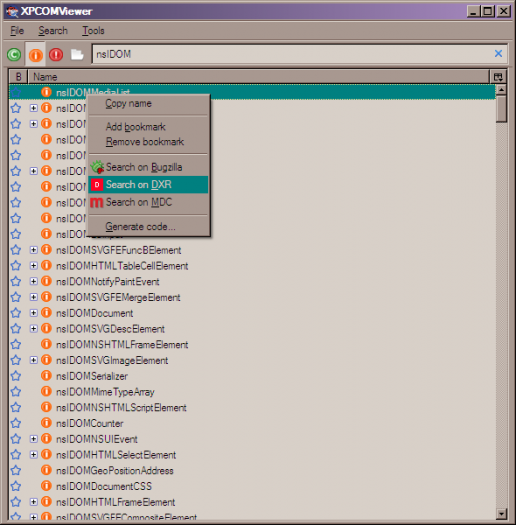Expand the nsIDOMHTMLSelectElement tree node
Viewport: 516px width, 525px height.
(33, 455)
